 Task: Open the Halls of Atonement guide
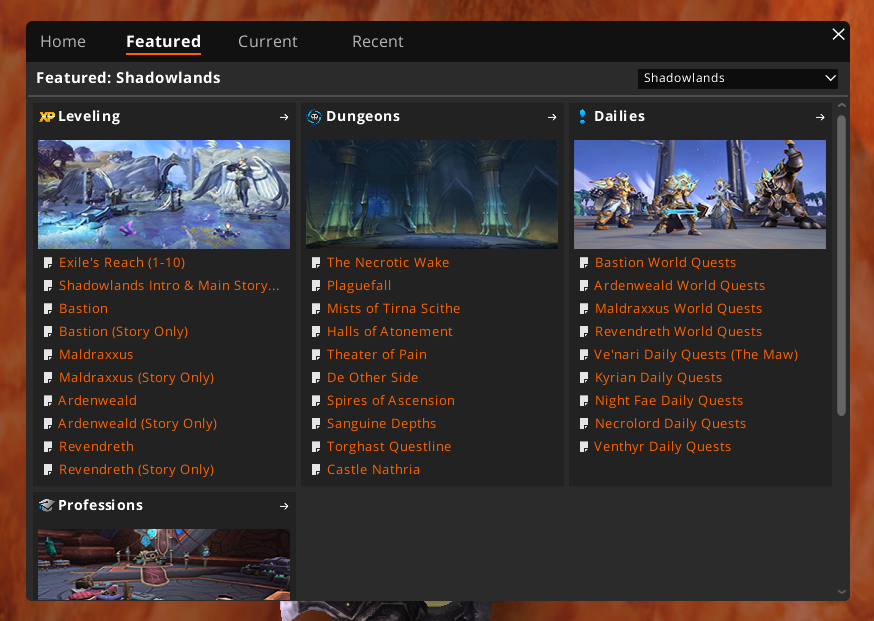390,332
